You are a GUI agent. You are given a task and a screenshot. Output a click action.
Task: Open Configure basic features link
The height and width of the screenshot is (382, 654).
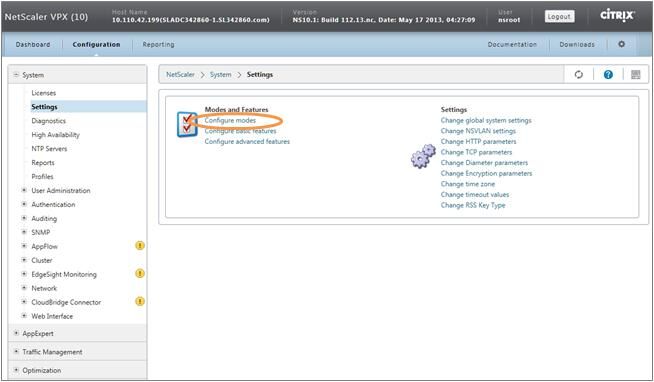240,131
